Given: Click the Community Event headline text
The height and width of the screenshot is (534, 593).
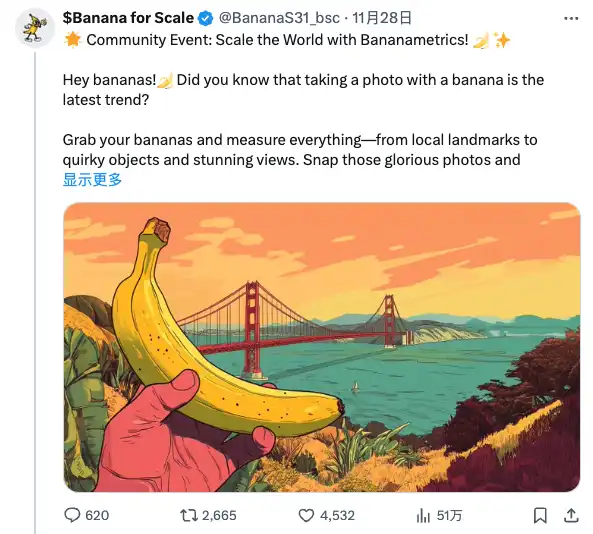Looking at the screenshot, I should (277, 40).
